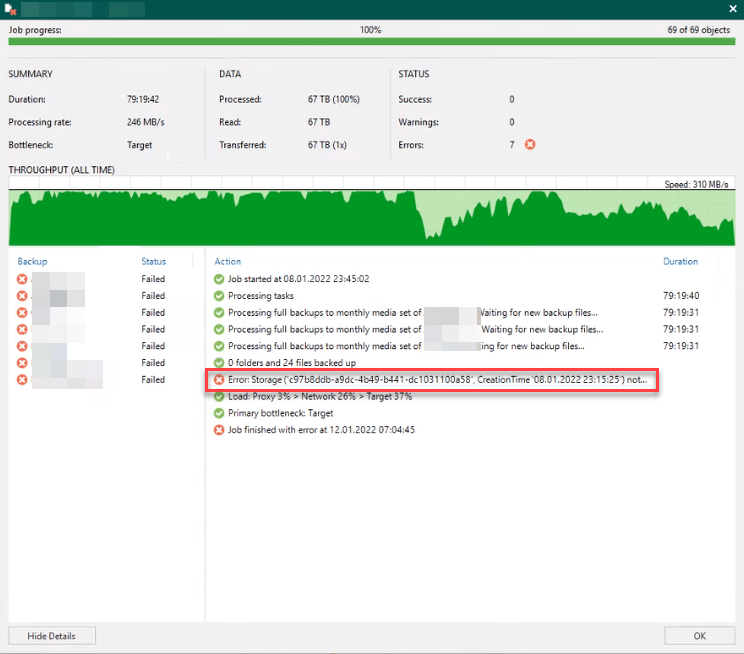Image resolution: width=744 pixels, height=654 pixels.
Task: Click the check icon beside Primary bottleneck
Action: pos(219,413)
